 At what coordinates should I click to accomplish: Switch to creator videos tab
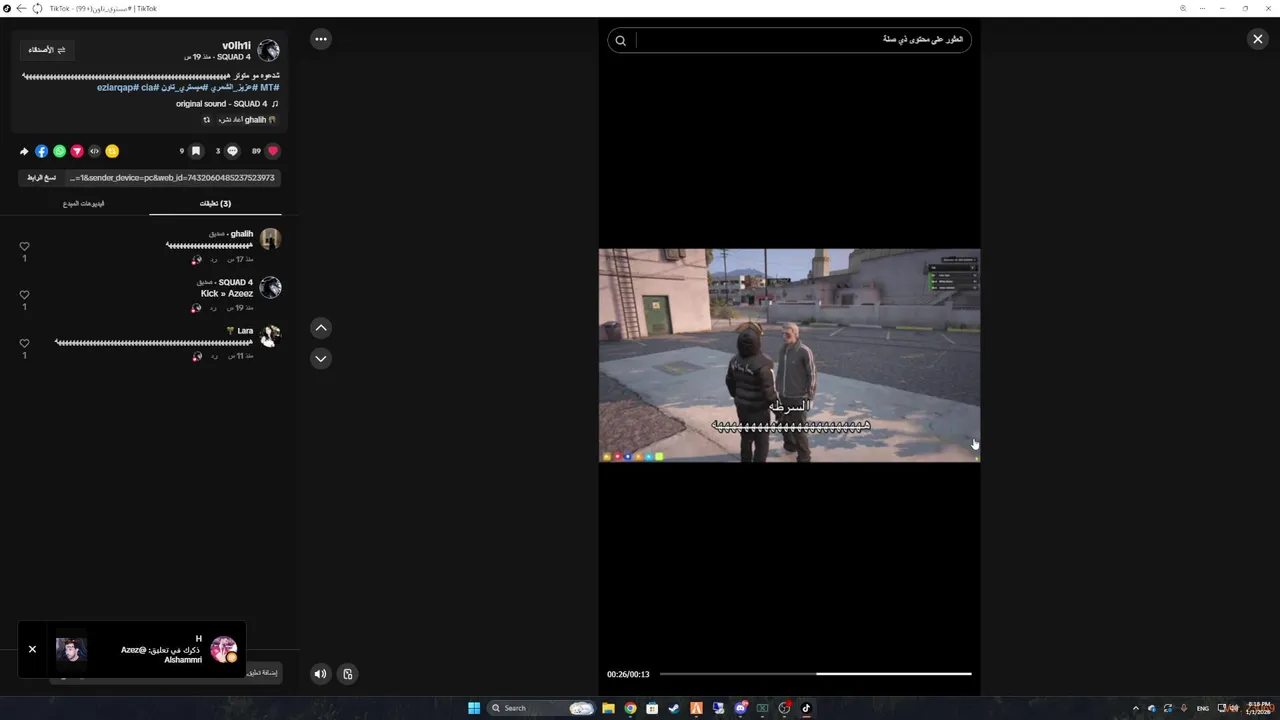point(84,203)
